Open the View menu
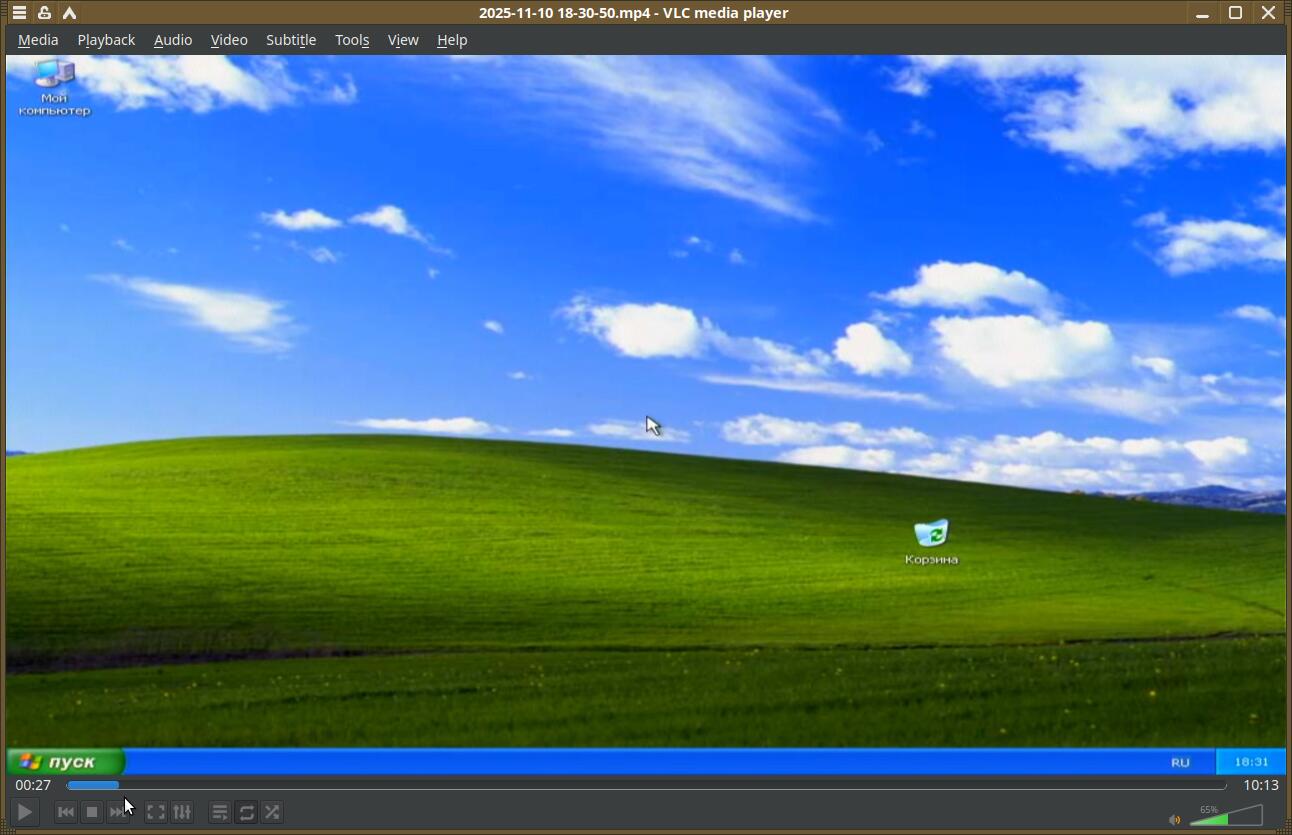The width and height of the screenshot is (1292, 835). click(403, 40)
